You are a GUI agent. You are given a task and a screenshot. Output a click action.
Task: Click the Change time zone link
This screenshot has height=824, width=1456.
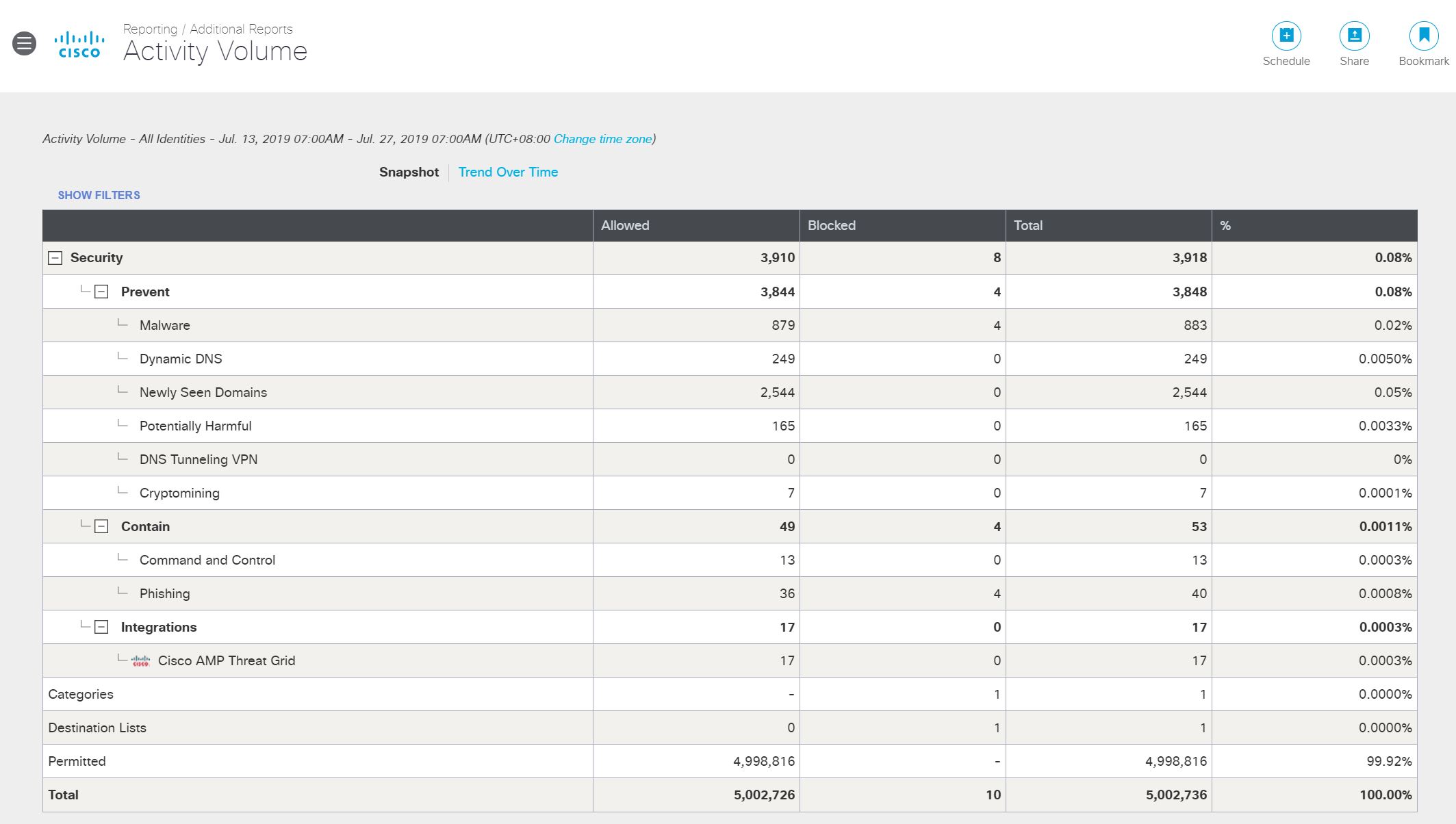[602, 139]
